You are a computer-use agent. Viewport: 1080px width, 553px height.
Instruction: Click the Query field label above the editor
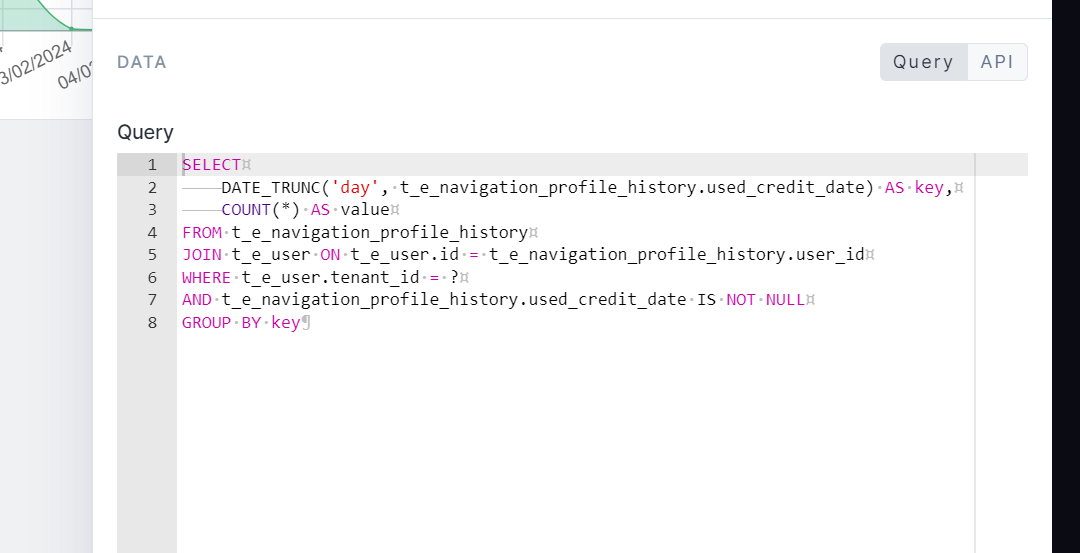[145, 132]
